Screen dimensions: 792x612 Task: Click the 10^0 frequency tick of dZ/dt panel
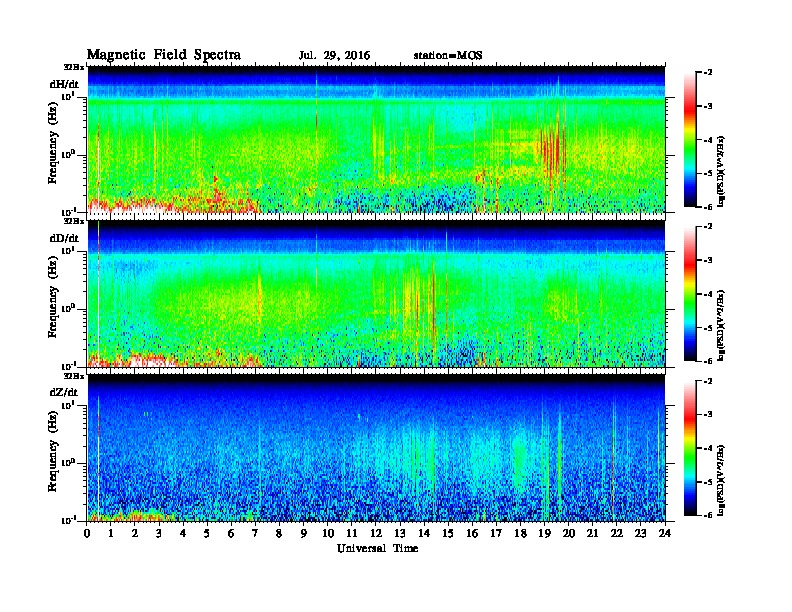click(67, 463)
